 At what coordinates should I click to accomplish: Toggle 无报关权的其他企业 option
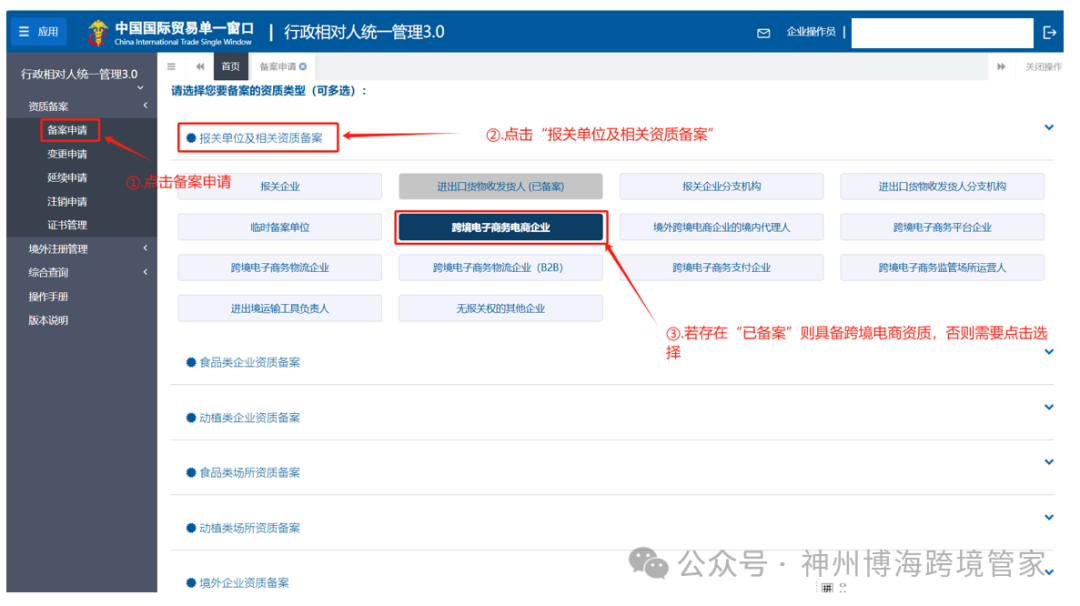501,309
